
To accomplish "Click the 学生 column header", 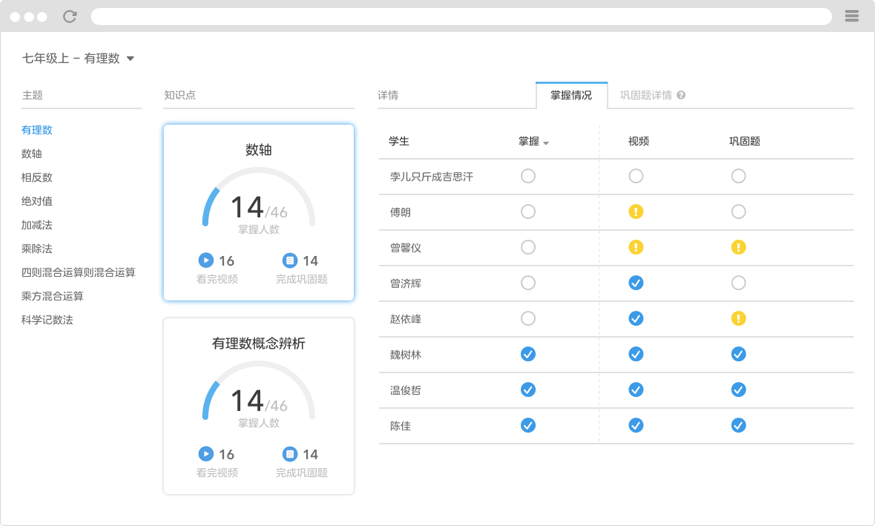I will (x=399, y=141).
